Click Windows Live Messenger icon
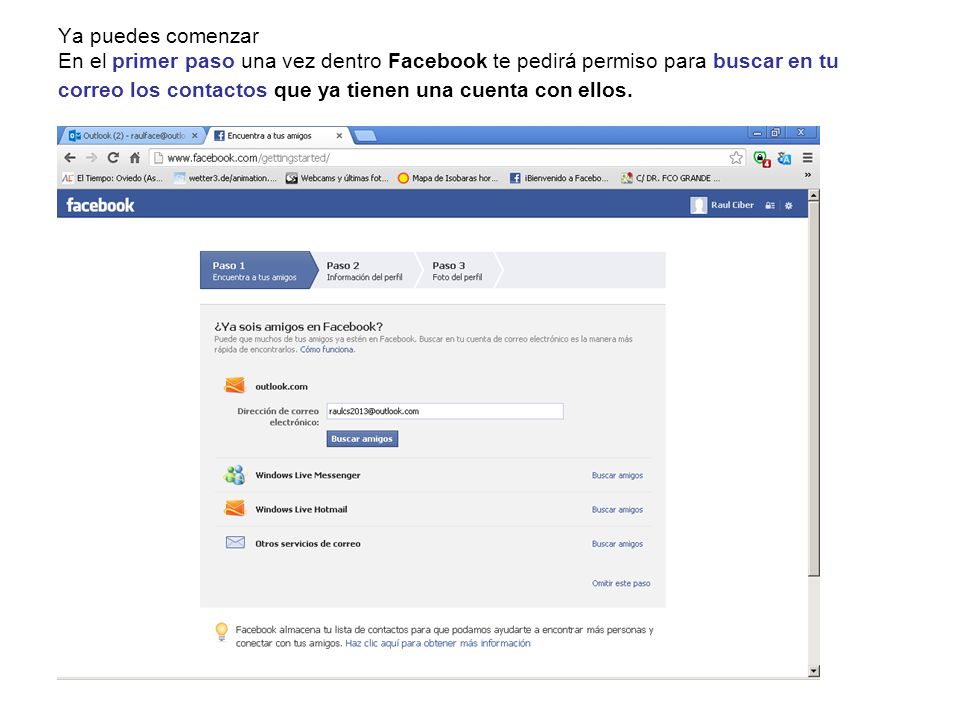The image size is (960, 720). (x=234, y=474)
